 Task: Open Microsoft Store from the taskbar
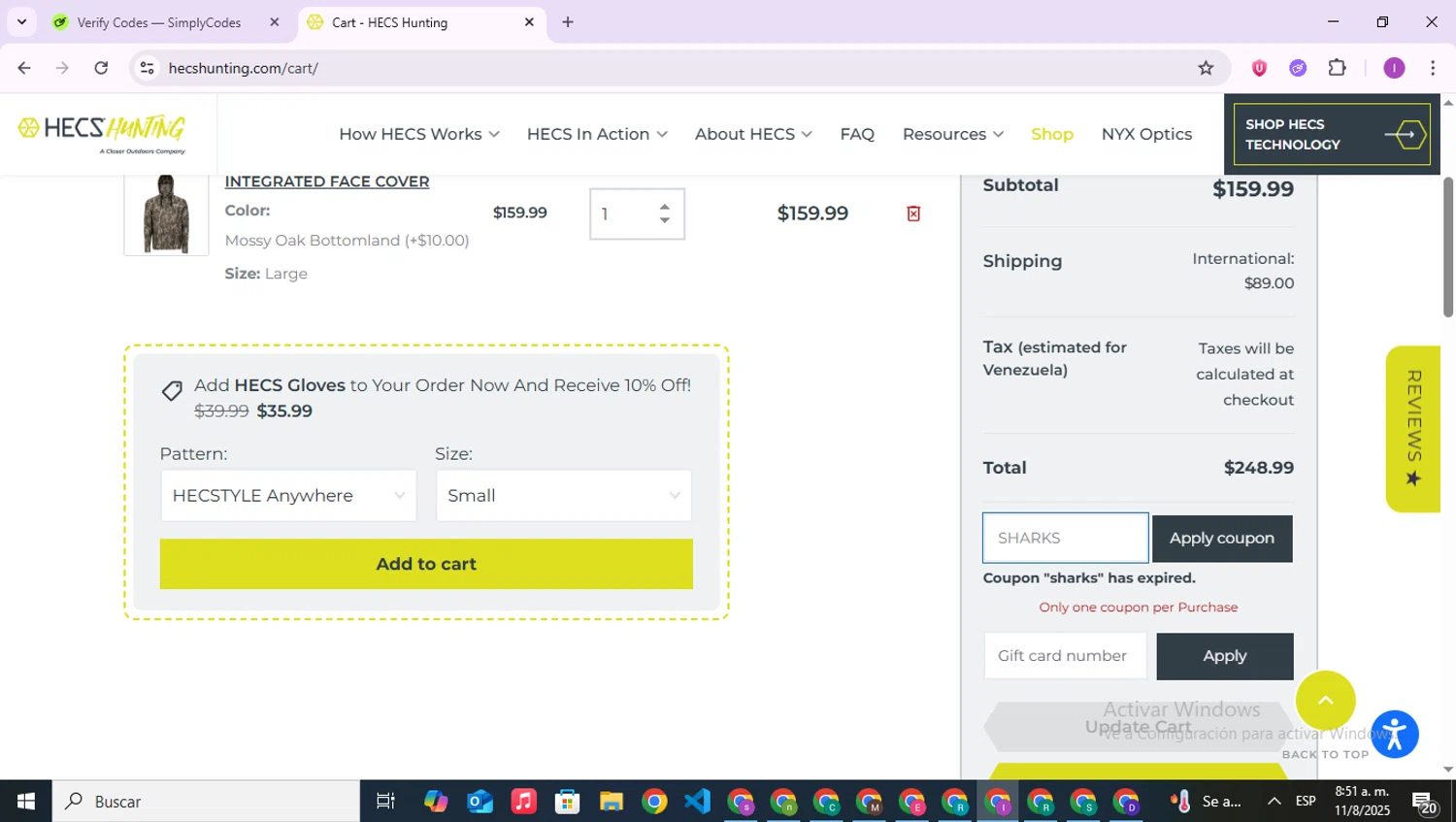click(x=567, y=802)
